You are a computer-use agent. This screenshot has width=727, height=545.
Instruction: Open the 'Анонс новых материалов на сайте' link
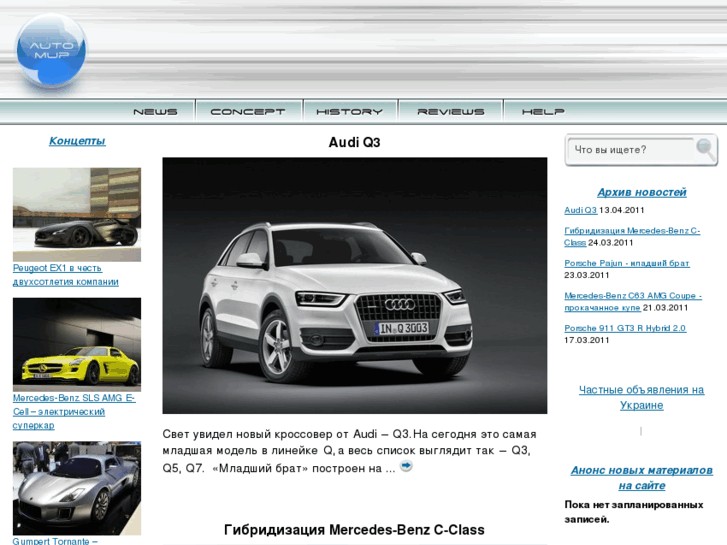[642, 478]
